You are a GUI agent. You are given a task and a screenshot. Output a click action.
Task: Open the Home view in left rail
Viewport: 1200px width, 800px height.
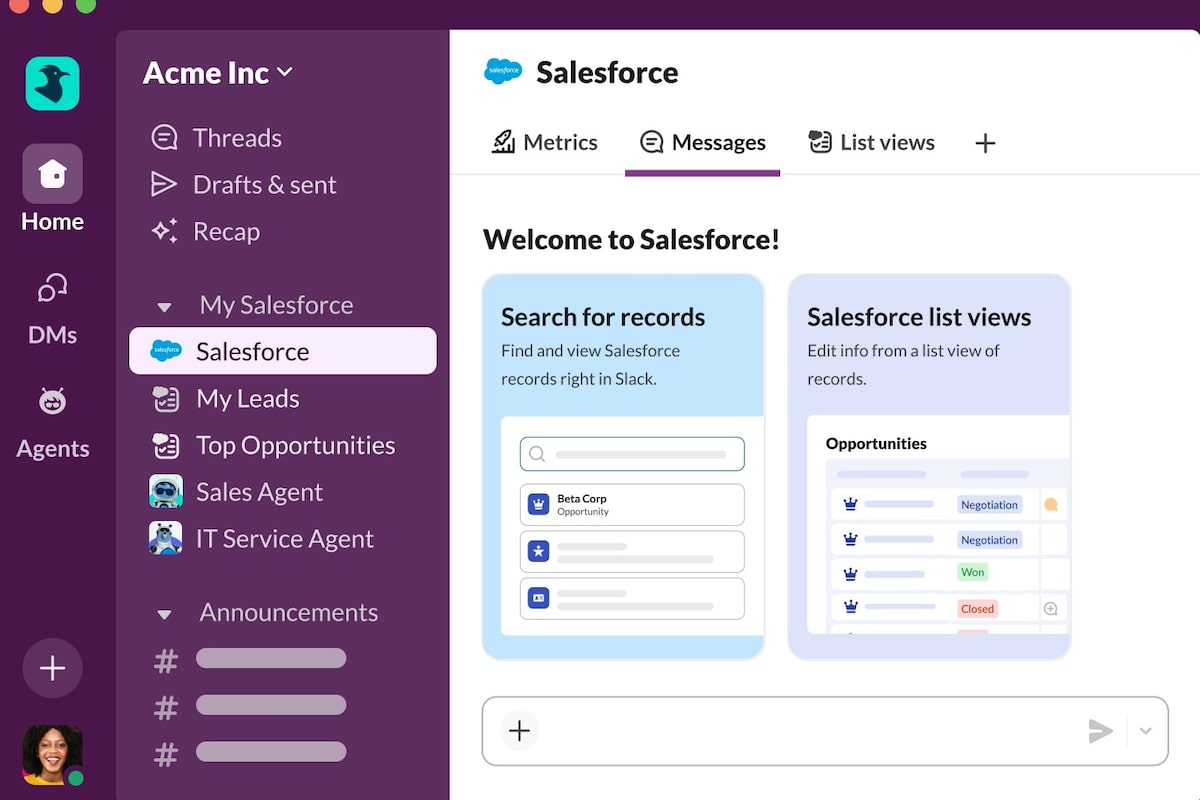pos(52,175)
